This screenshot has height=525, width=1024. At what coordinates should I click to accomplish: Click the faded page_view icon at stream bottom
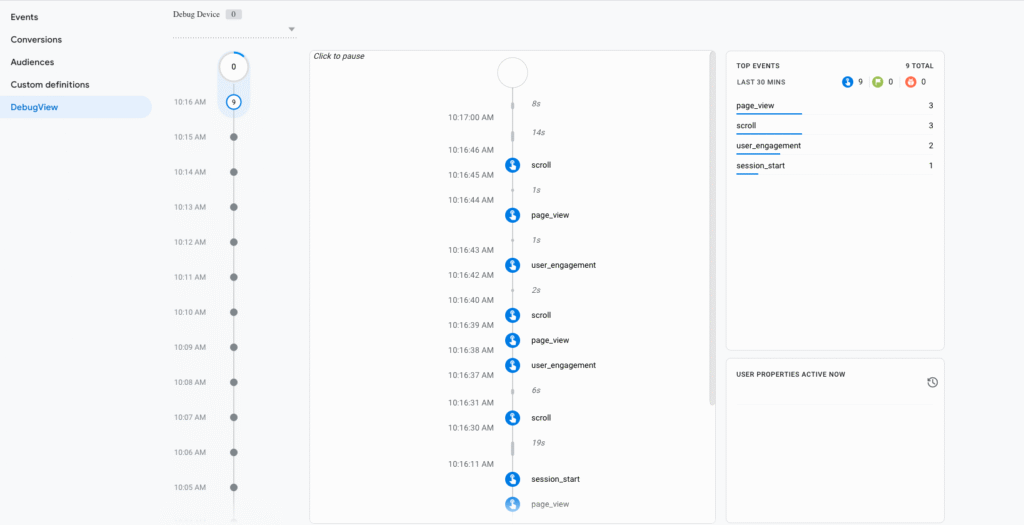[512, 505]
